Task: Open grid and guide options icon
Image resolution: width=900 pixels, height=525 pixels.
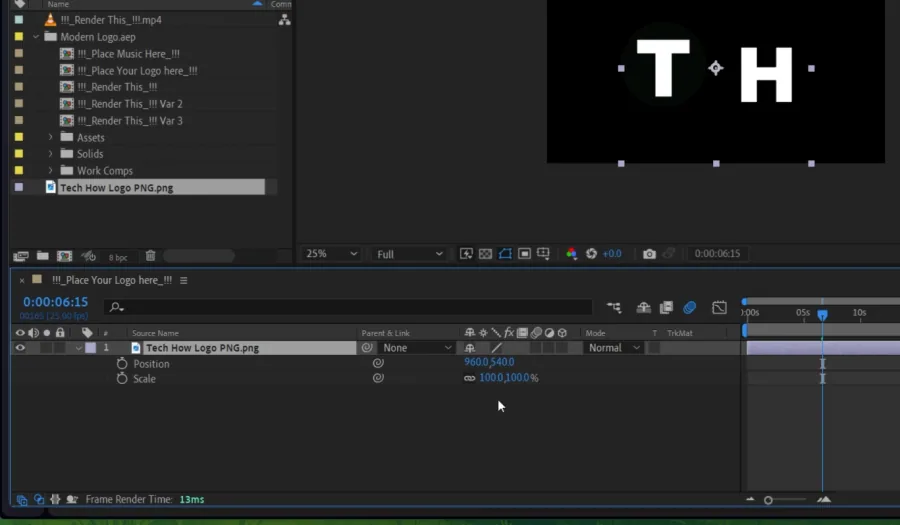Action: (543, 254)
